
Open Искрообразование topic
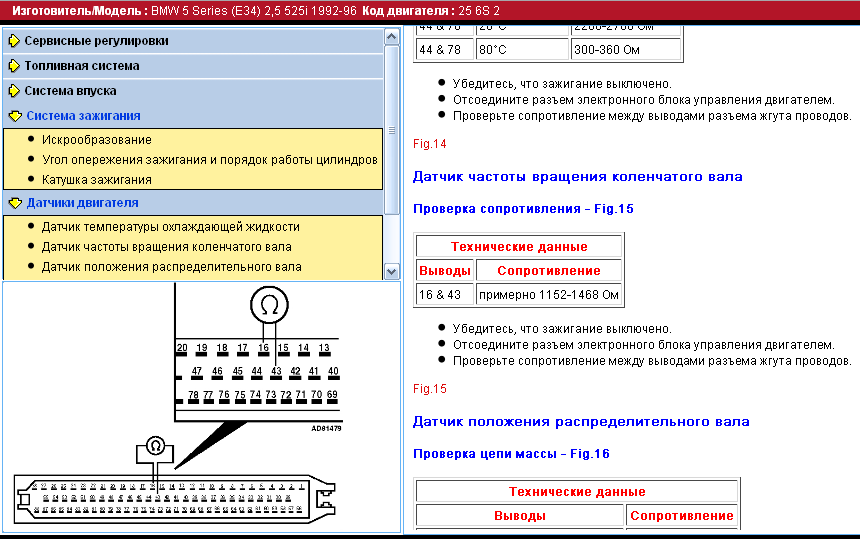(x=97, y=140)
